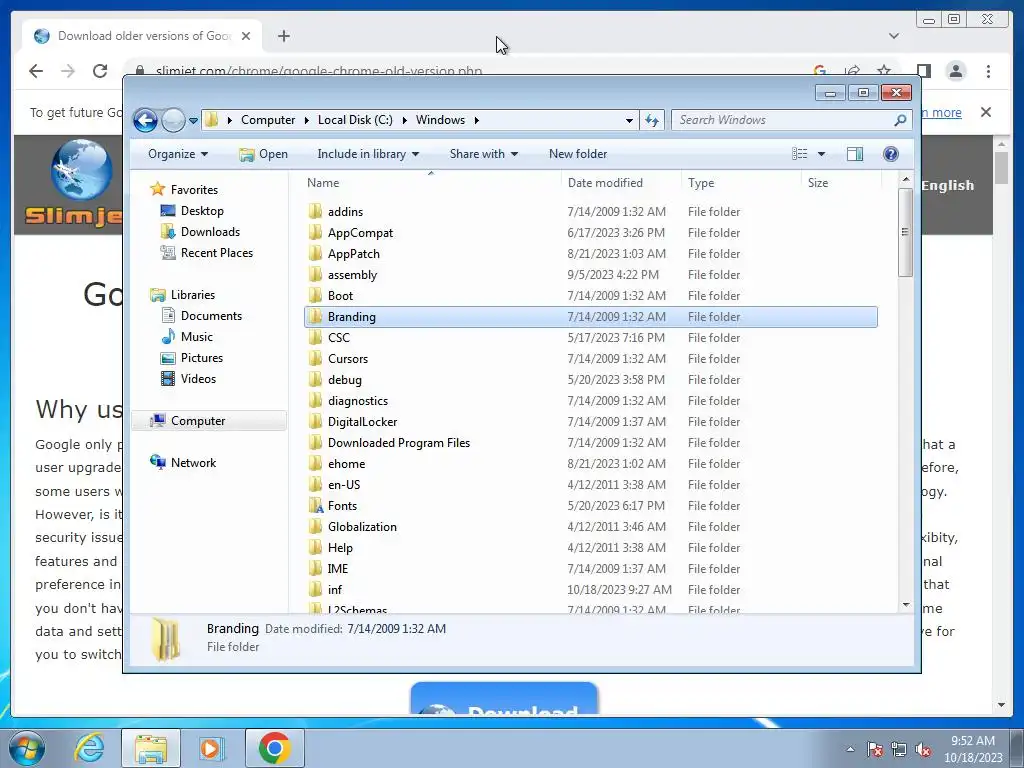Screen dimensions: 1024x768
Task: Open Include in library menu
Action: 368,154
